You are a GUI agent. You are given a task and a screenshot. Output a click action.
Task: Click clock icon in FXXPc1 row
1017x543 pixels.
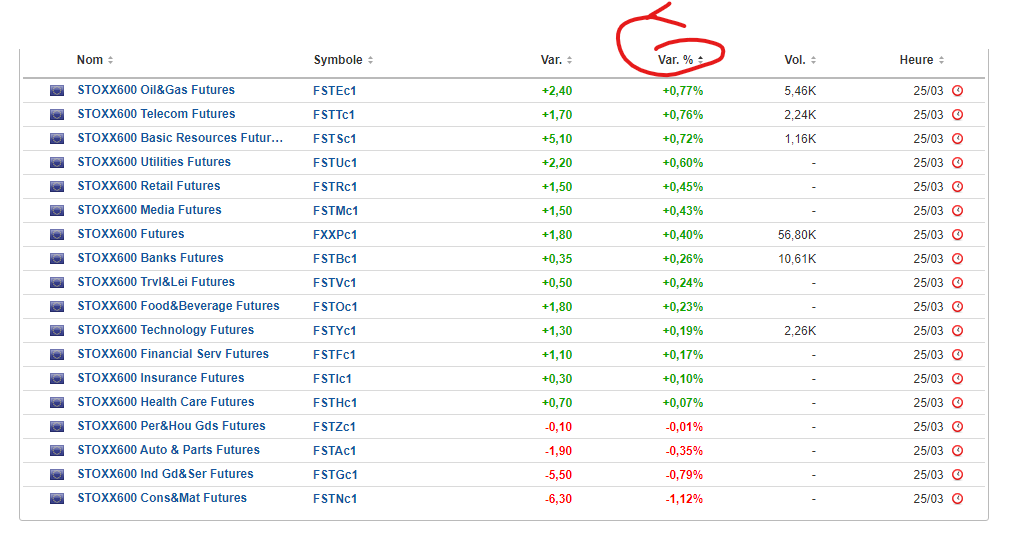coord(957,235)
